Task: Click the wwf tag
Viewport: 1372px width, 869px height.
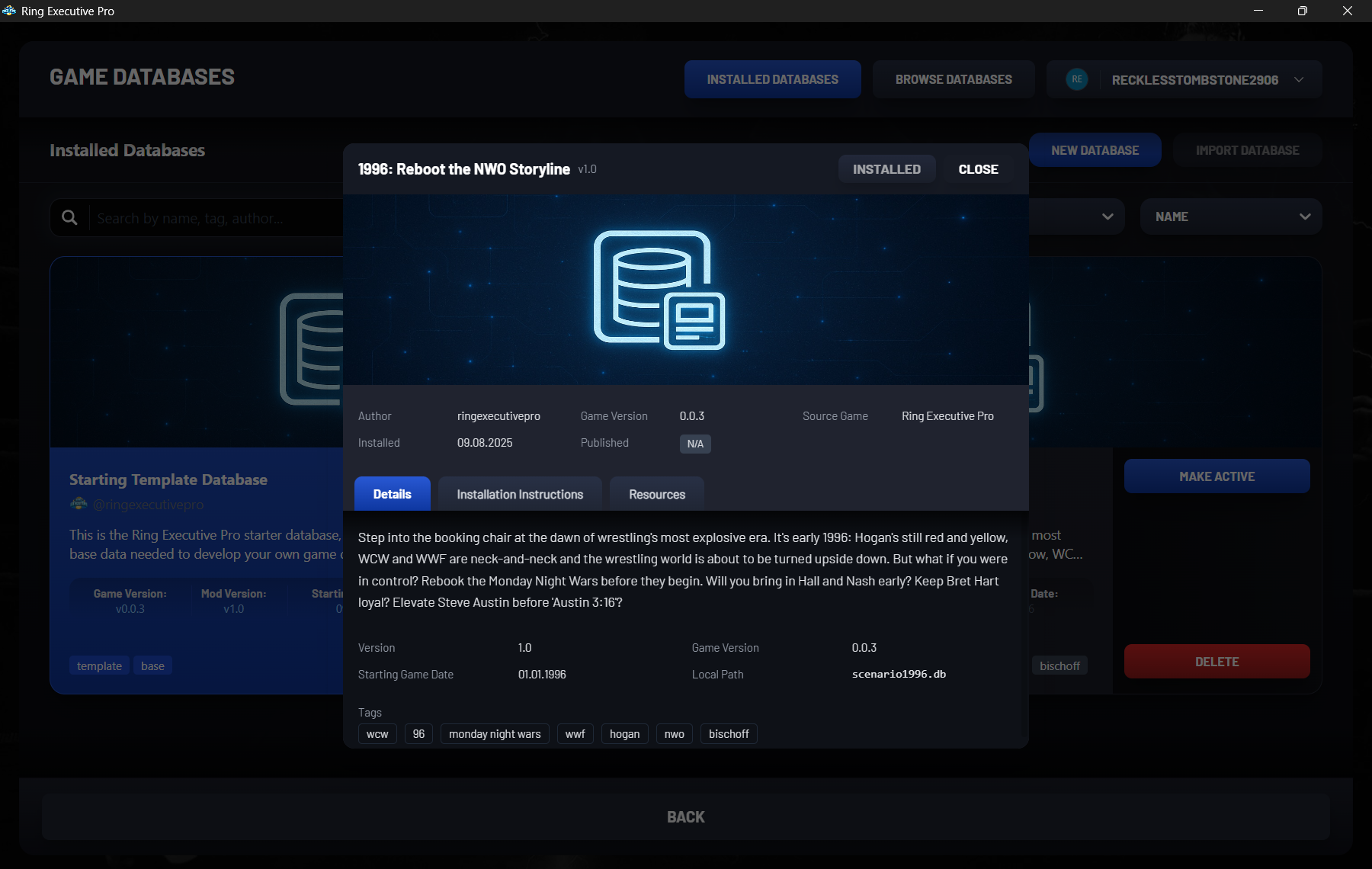Action: click(575, 734)
